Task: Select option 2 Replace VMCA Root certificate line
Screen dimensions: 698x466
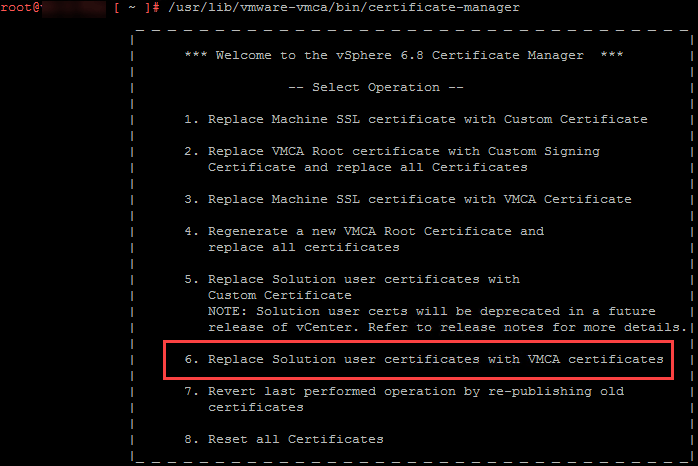Action: [392, 151]
